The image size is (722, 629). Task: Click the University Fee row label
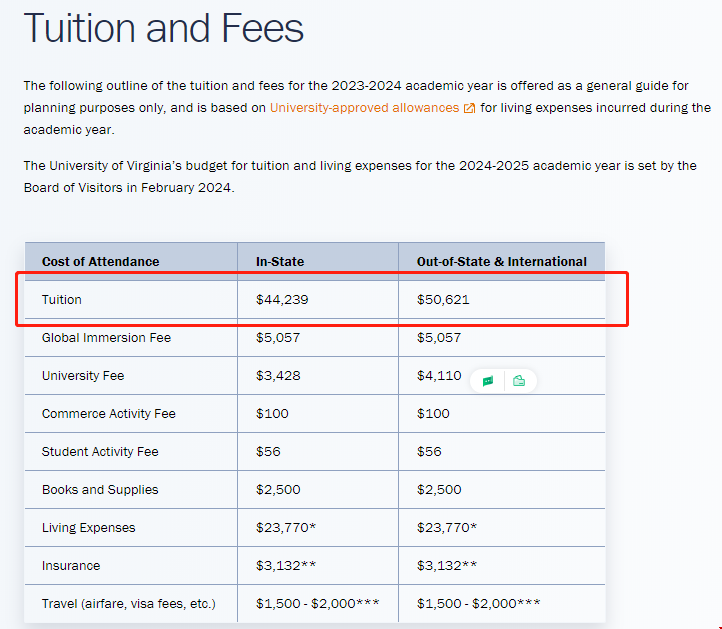[83, 375]
